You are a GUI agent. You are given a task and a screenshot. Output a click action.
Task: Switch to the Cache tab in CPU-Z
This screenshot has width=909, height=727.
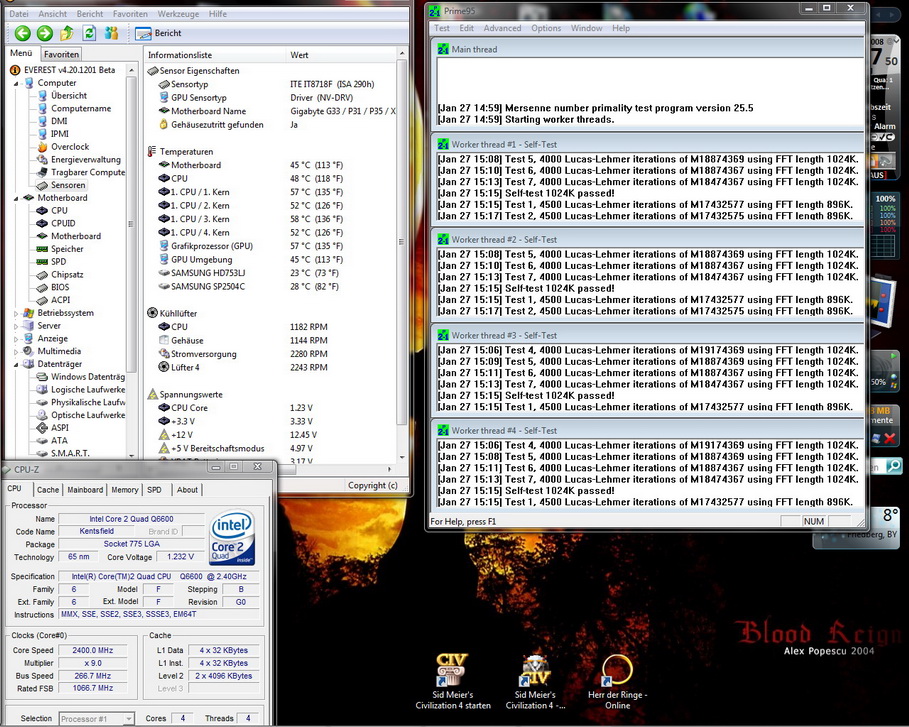(x=48, y=490)
